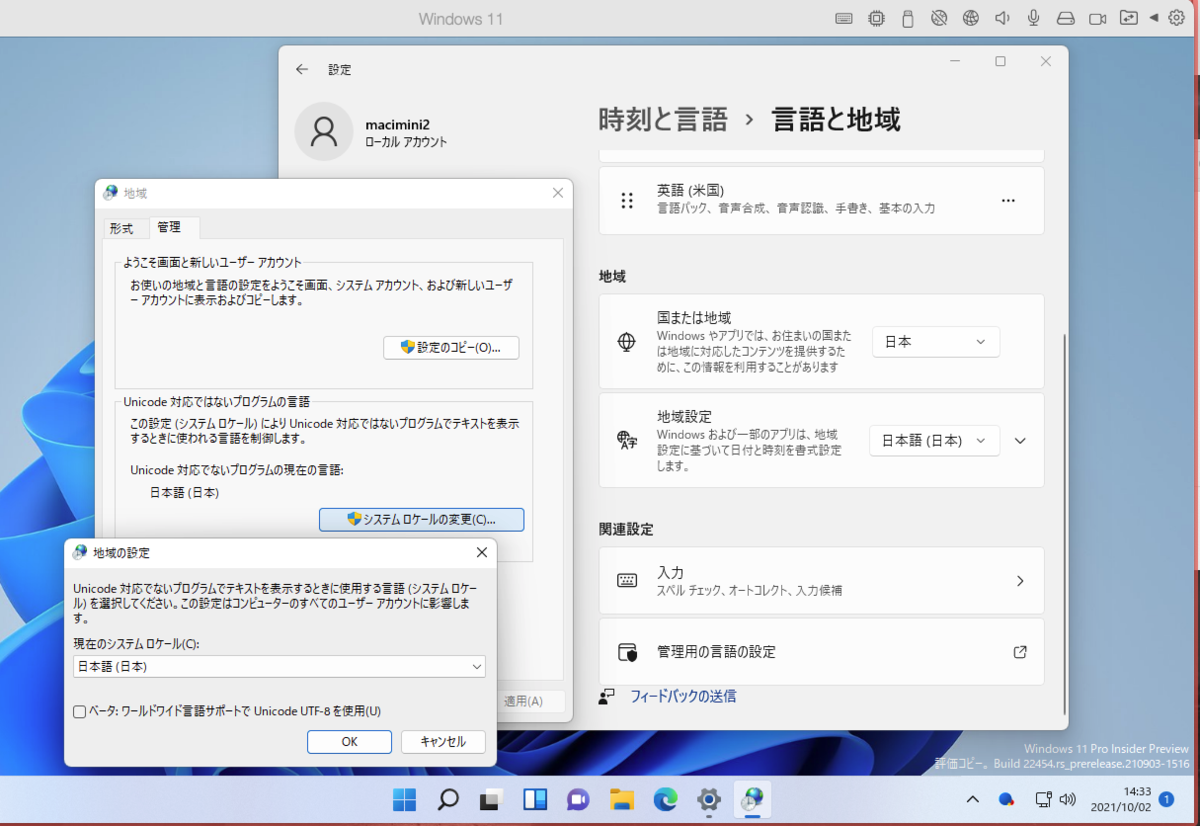This screenshot has height=826, width=1200.
Task: Click 設定のコピー(O)... button
Action: 451,348
